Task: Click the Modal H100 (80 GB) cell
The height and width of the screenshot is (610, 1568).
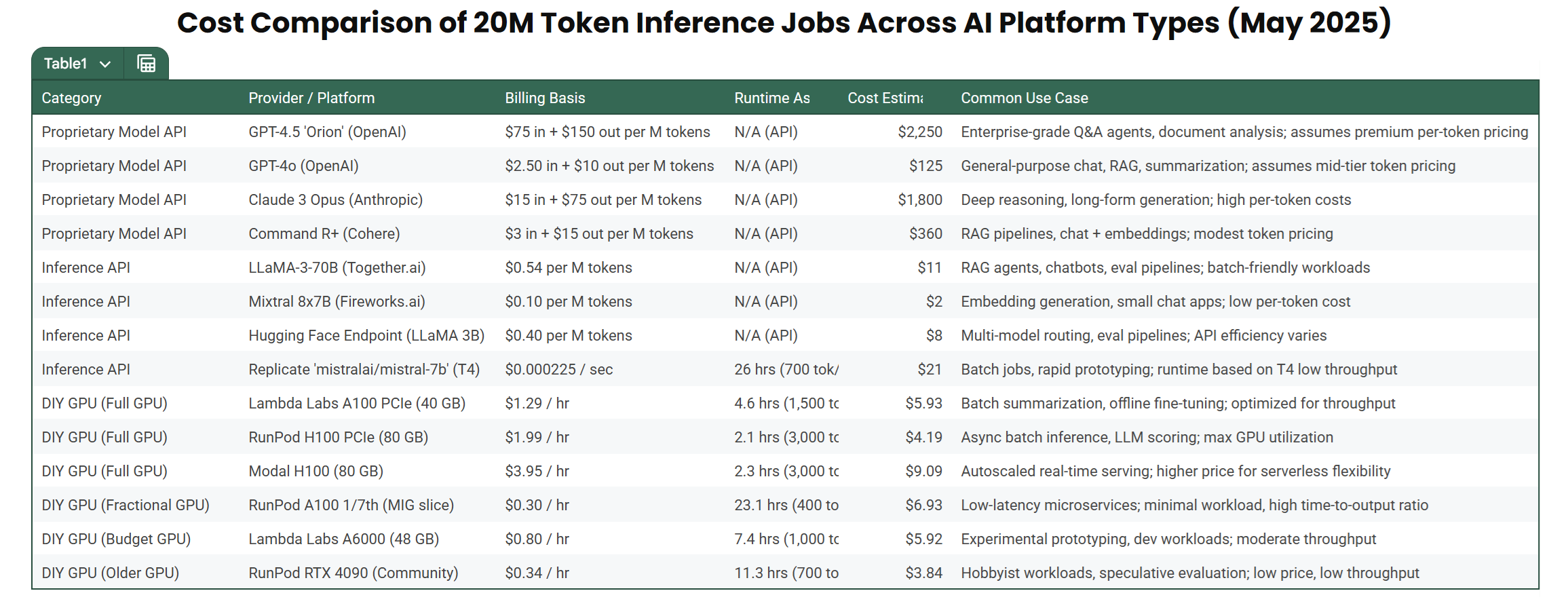Action: pyautogui.click(x=315, y=471)
